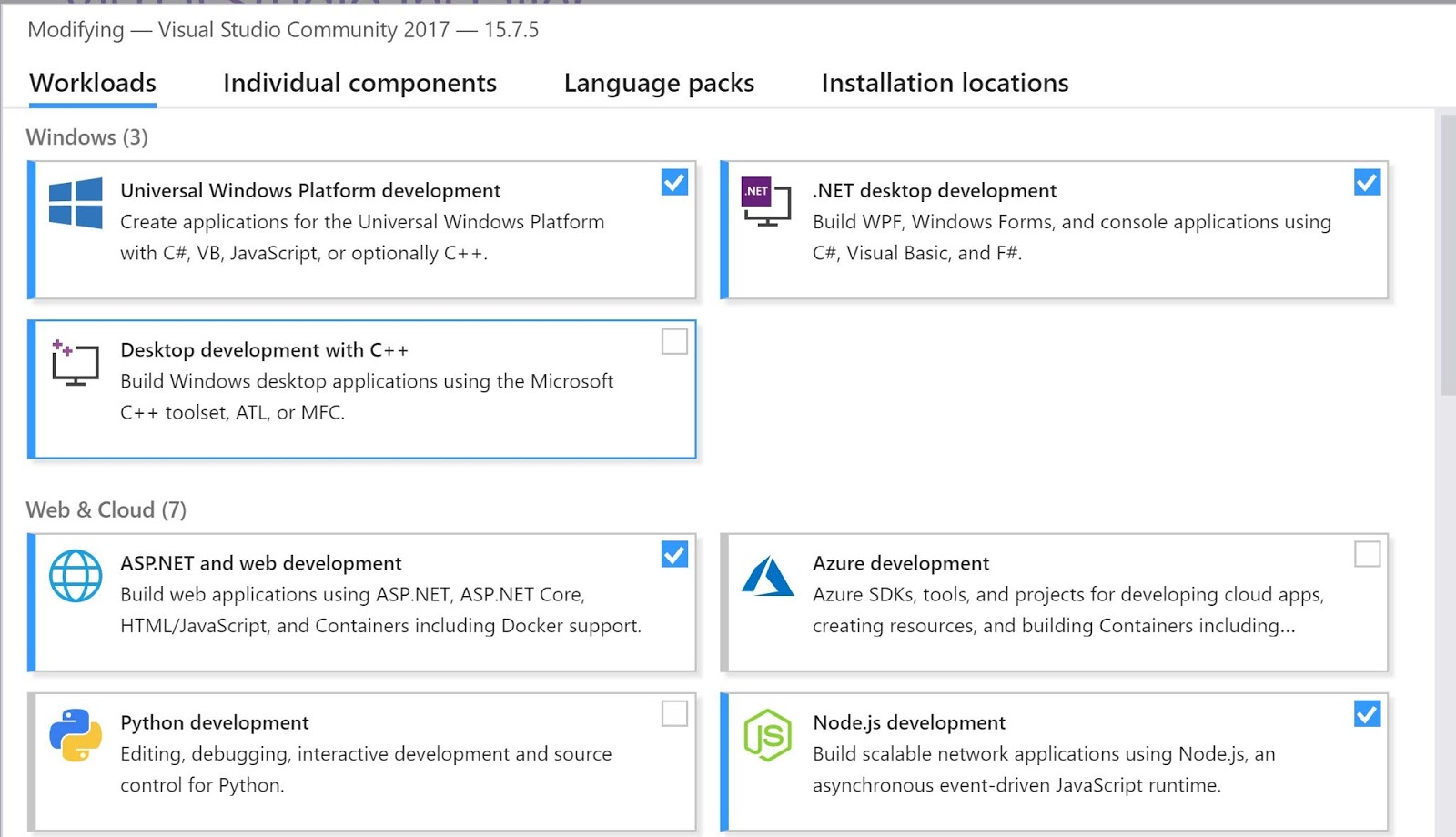Uncheck .NET desktop development

coord(1366,184)
